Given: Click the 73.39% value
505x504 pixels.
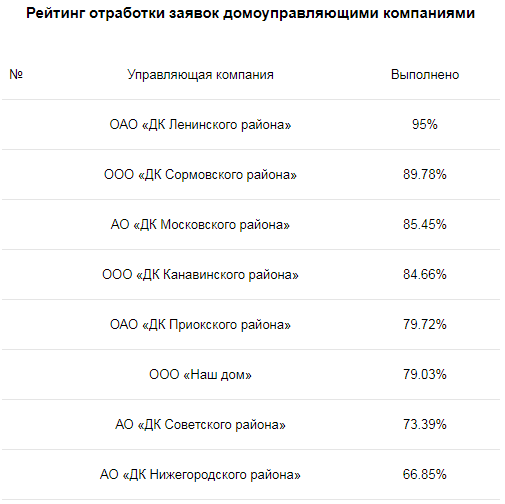Looking at the screenshot, I should pos(425,424).
